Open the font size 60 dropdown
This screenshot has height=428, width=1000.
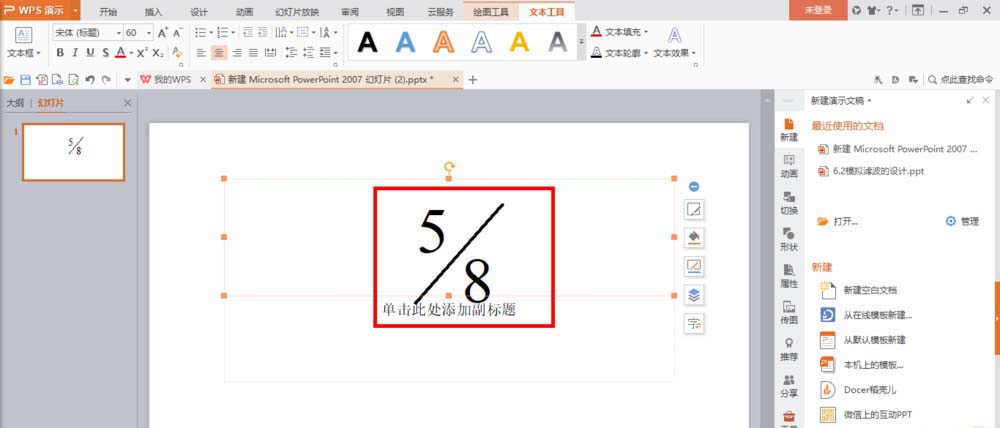point(149,33)
